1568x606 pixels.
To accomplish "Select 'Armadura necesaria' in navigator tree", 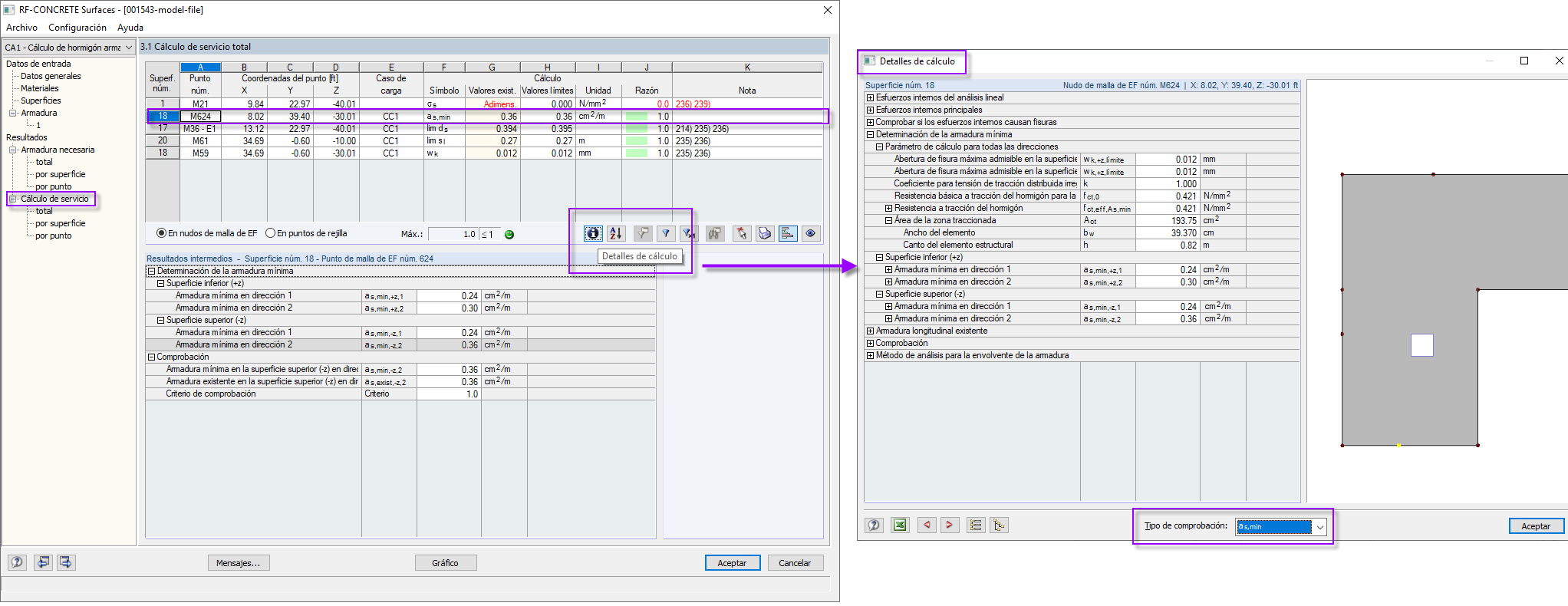I will point(58,150).
